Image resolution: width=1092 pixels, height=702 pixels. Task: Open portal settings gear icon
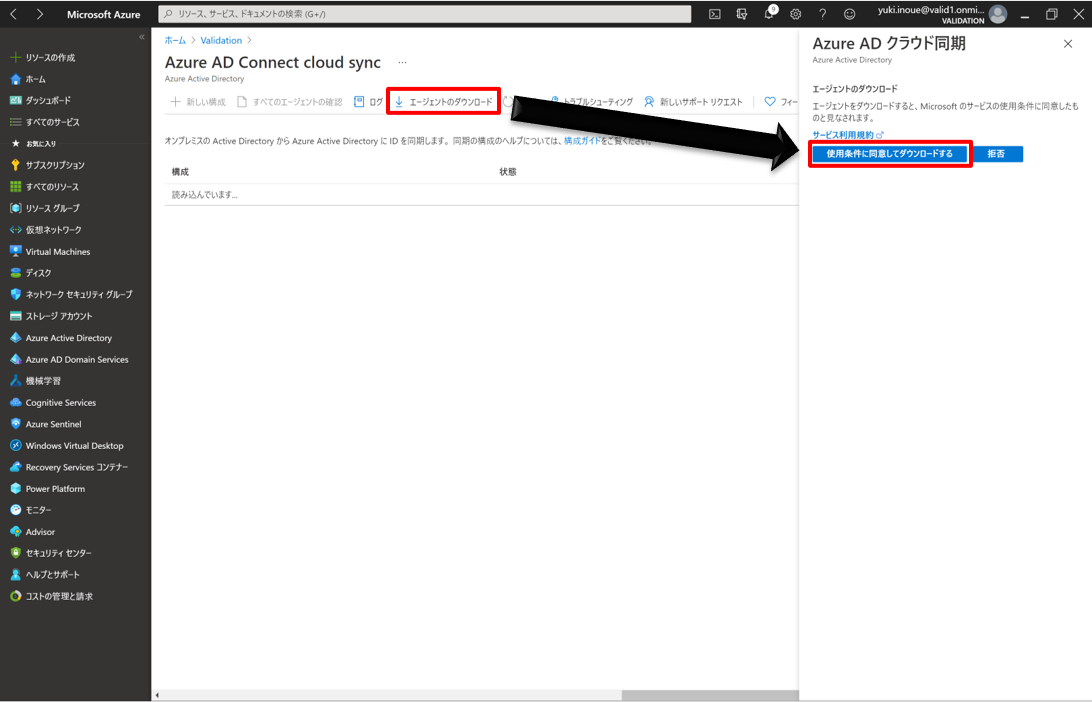pos(795,14)
